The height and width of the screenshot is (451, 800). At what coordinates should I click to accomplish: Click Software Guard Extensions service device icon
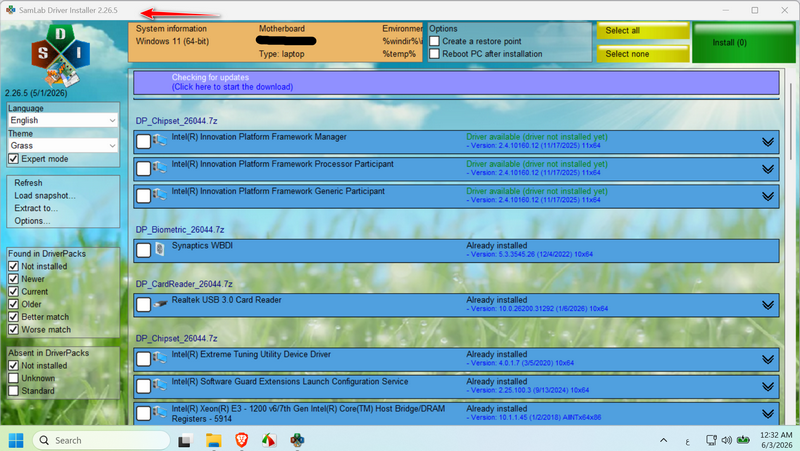click(160, 384)
